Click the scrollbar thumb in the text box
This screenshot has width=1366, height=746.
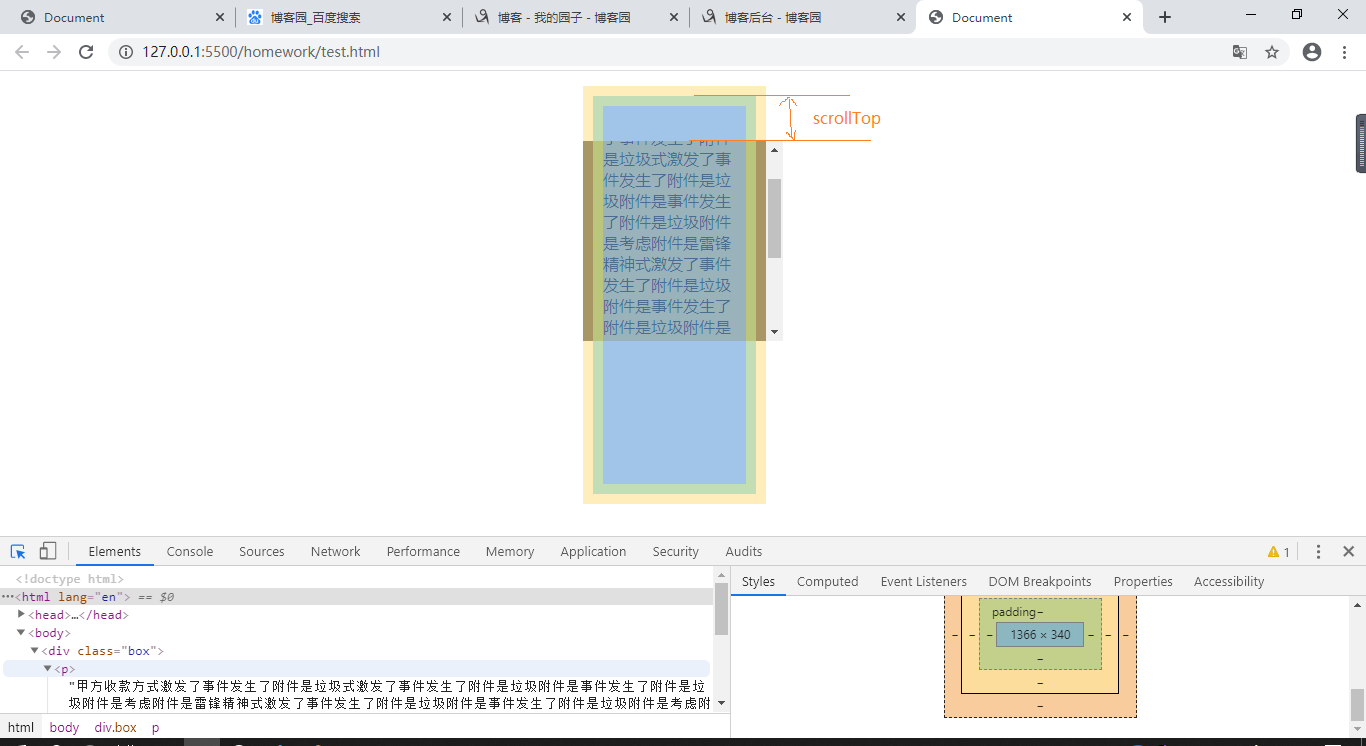pyautogui.click(x=774, y=219)
